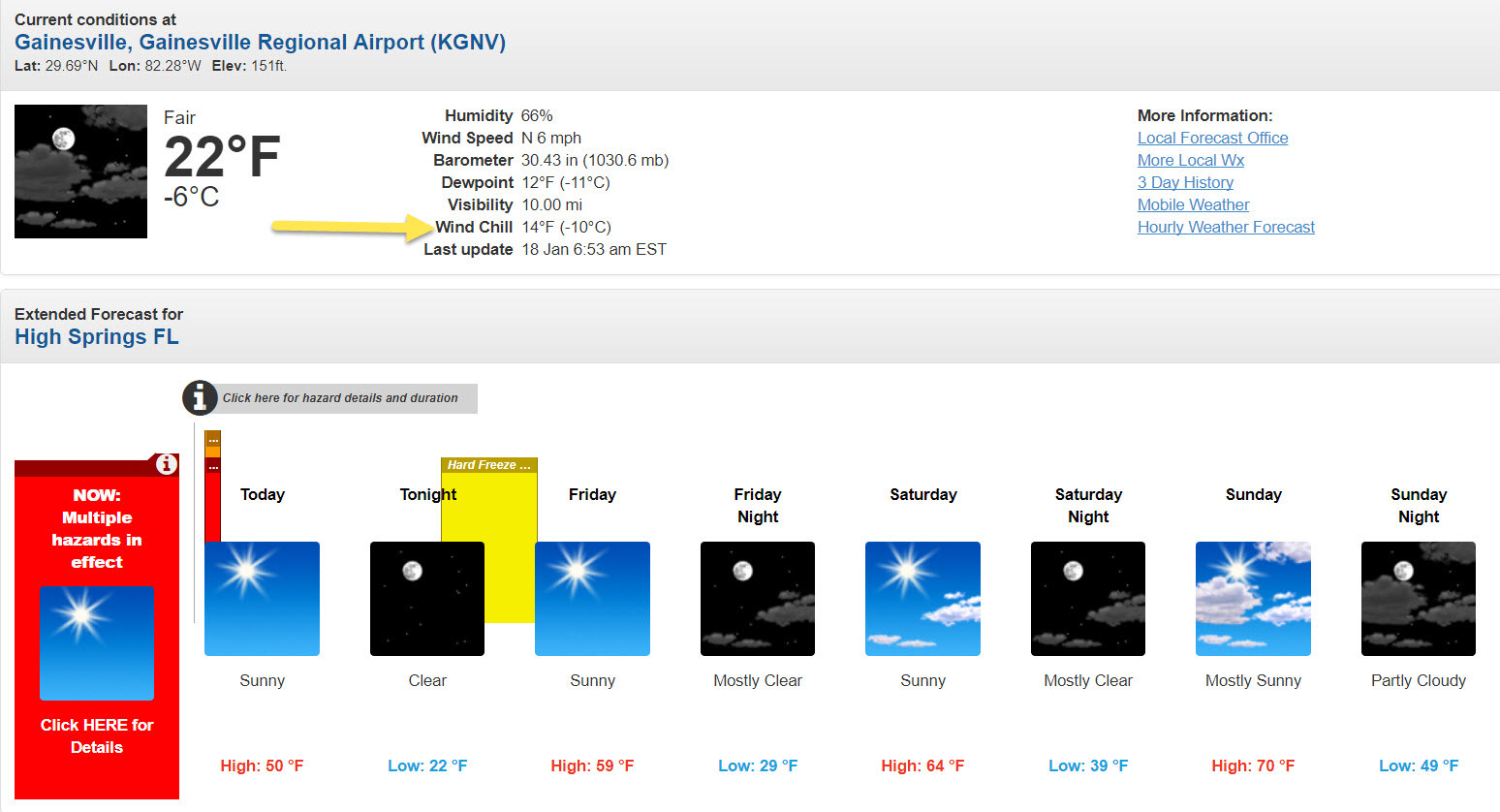Click the Saturday sunny forecast icon

(x=922, y=599)
